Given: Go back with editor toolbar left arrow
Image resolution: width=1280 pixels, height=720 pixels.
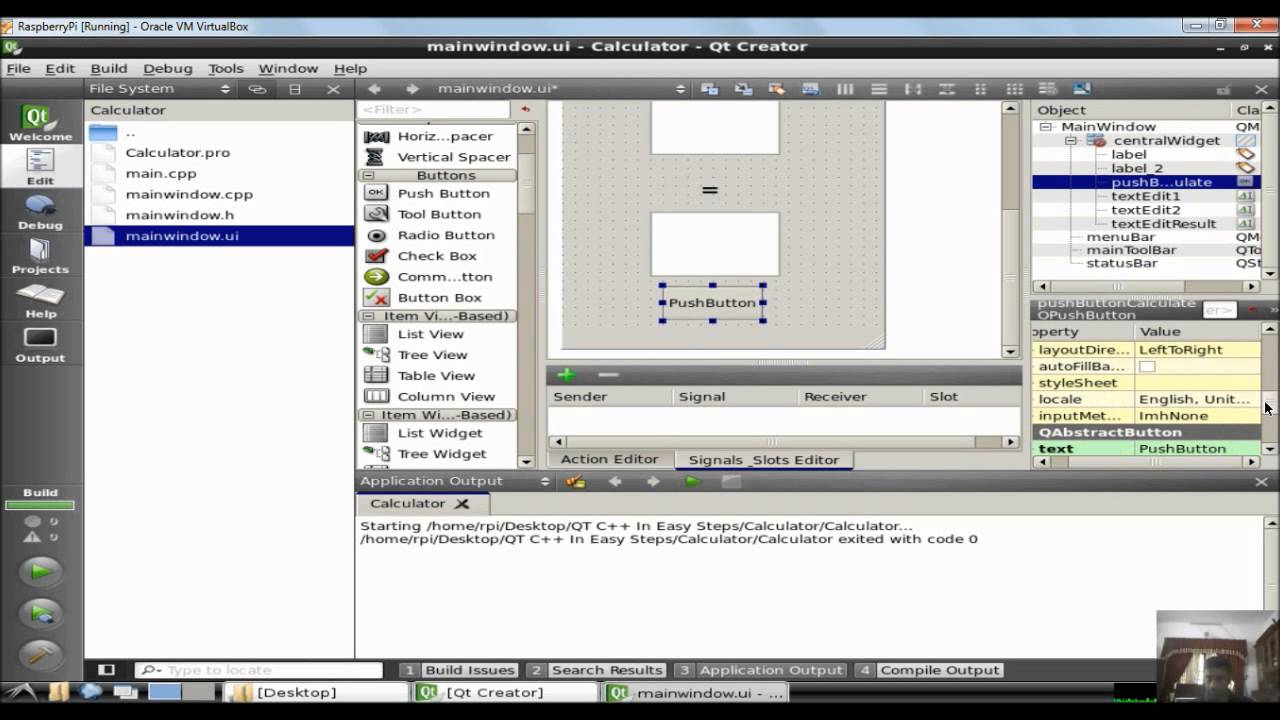Looking at the screenshot, I should (374, 89).
